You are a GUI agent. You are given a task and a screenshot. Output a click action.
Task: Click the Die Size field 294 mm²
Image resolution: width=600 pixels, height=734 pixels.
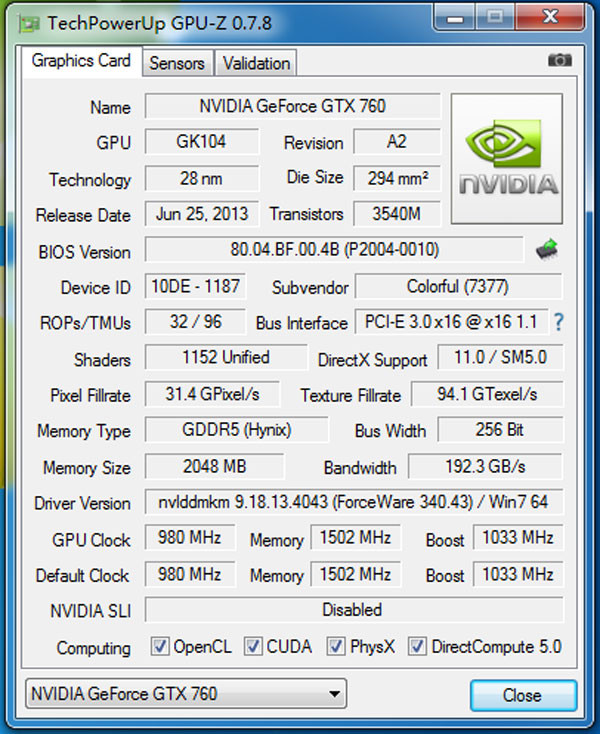[x=397, y=178]
